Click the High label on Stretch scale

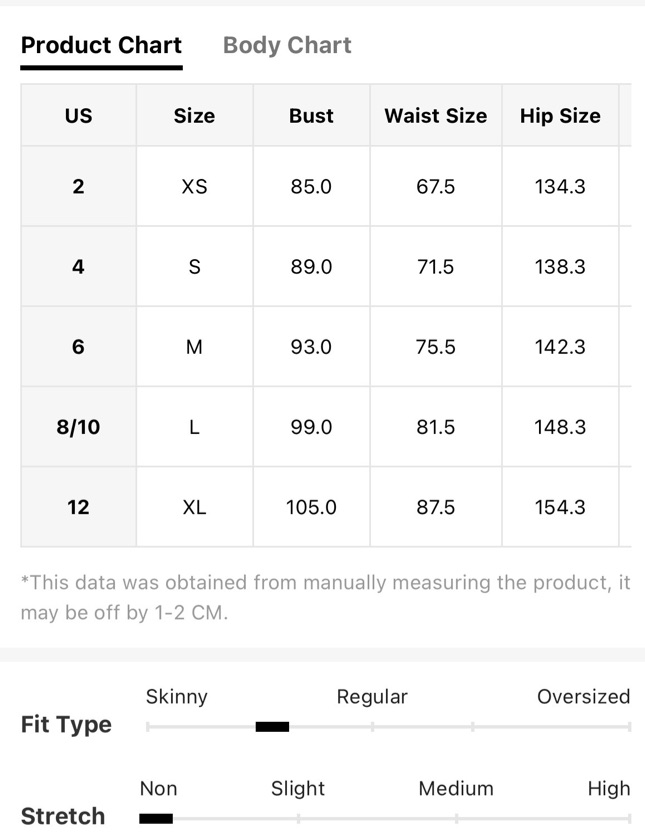tap(609, 789)
